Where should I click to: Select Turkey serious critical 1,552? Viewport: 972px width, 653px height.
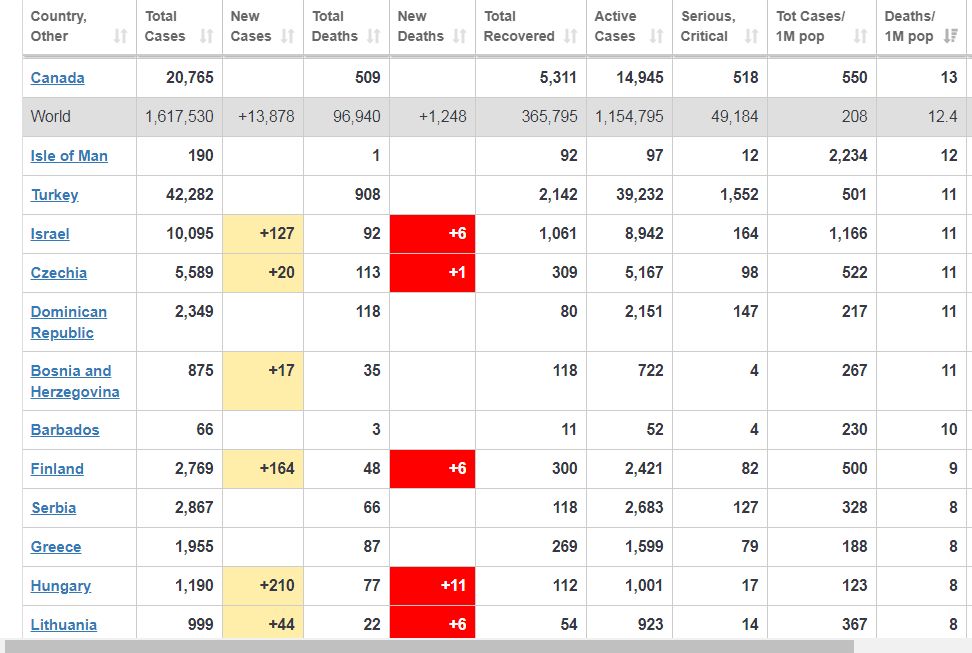coord(739,195)
